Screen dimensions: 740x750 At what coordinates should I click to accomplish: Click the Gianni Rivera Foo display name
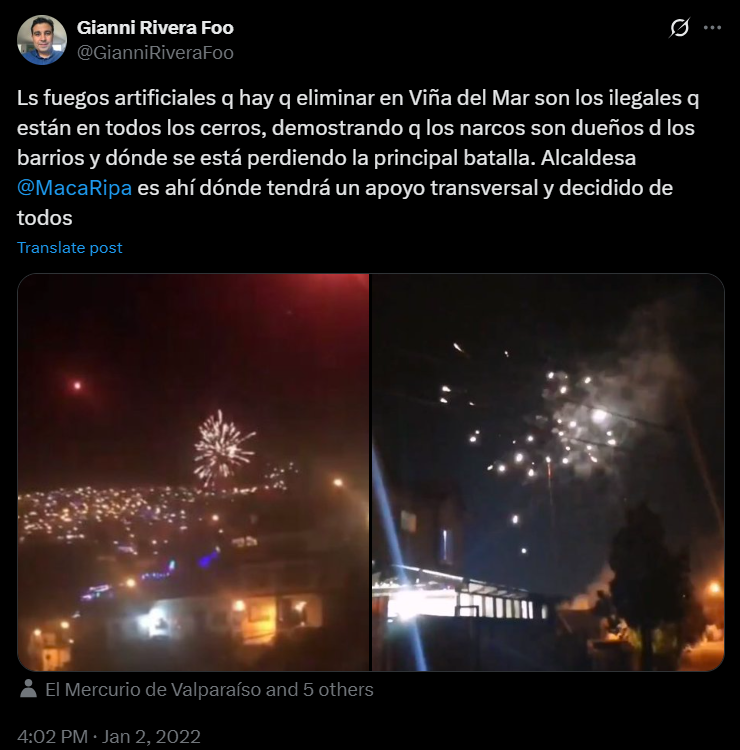click(155, 28)
